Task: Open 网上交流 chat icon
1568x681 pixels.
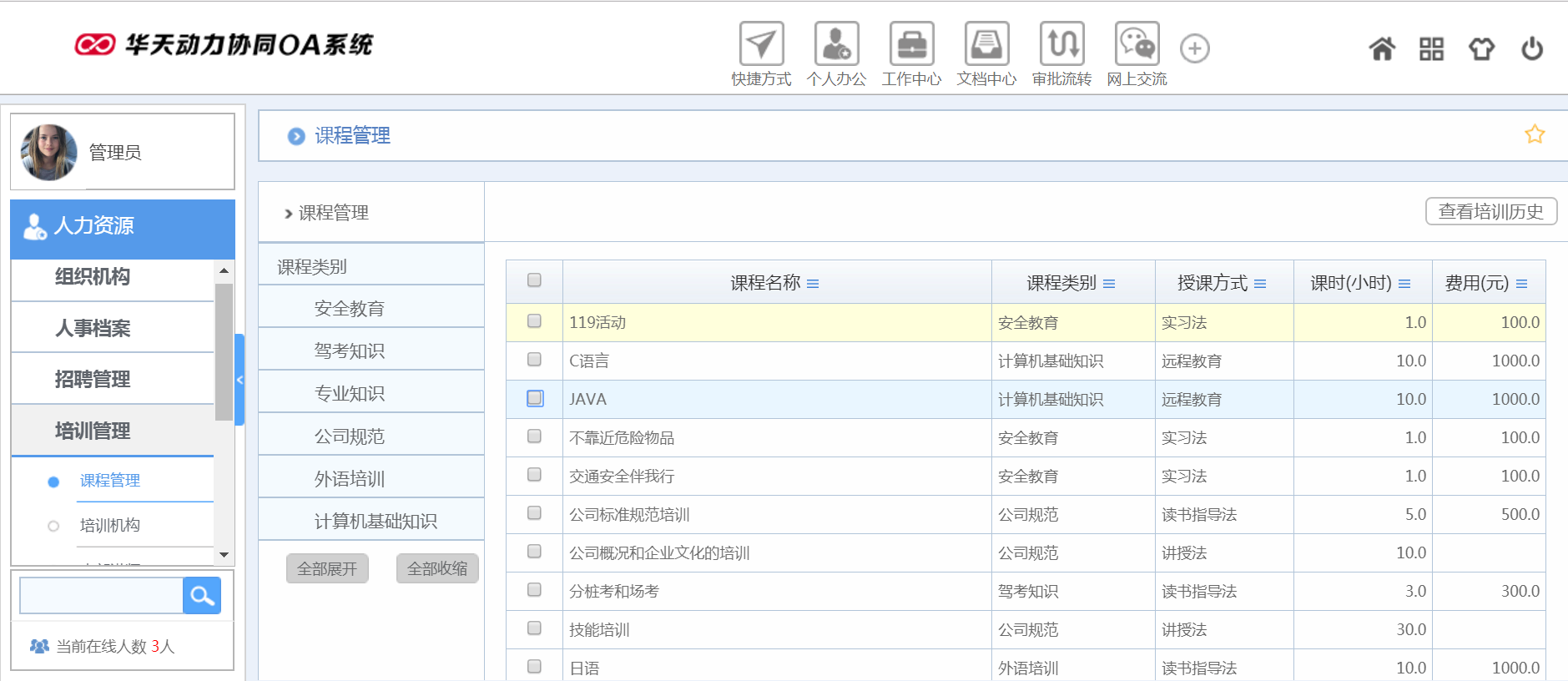Action: pyautogui.click(x=1137, y=44)
